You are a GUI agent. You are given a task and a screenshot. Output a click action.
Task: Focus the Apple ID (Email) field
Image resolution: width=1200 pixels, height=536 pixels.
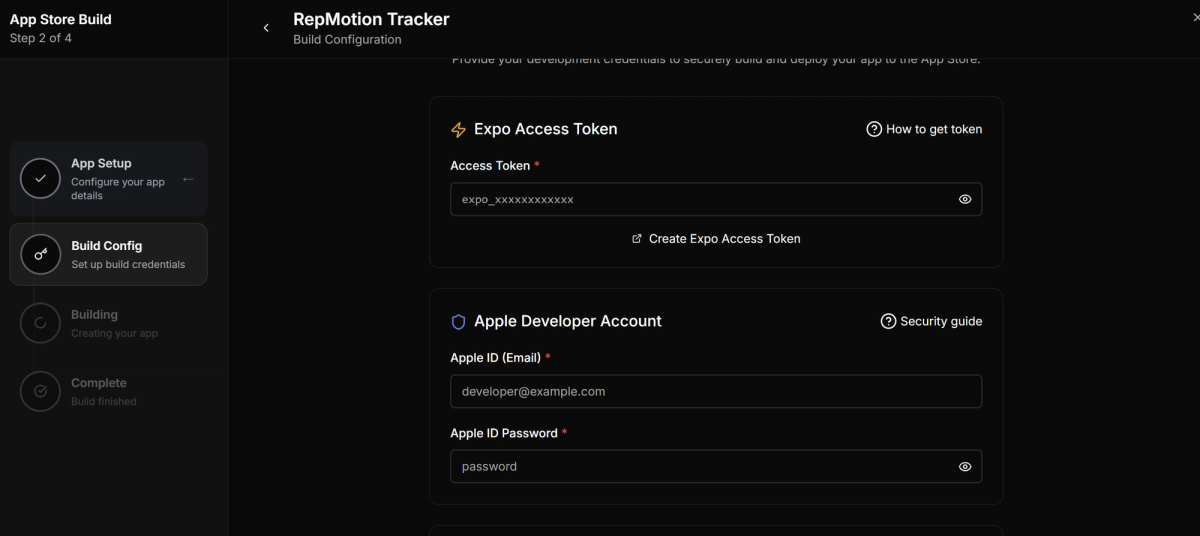(x=716, y=391)
